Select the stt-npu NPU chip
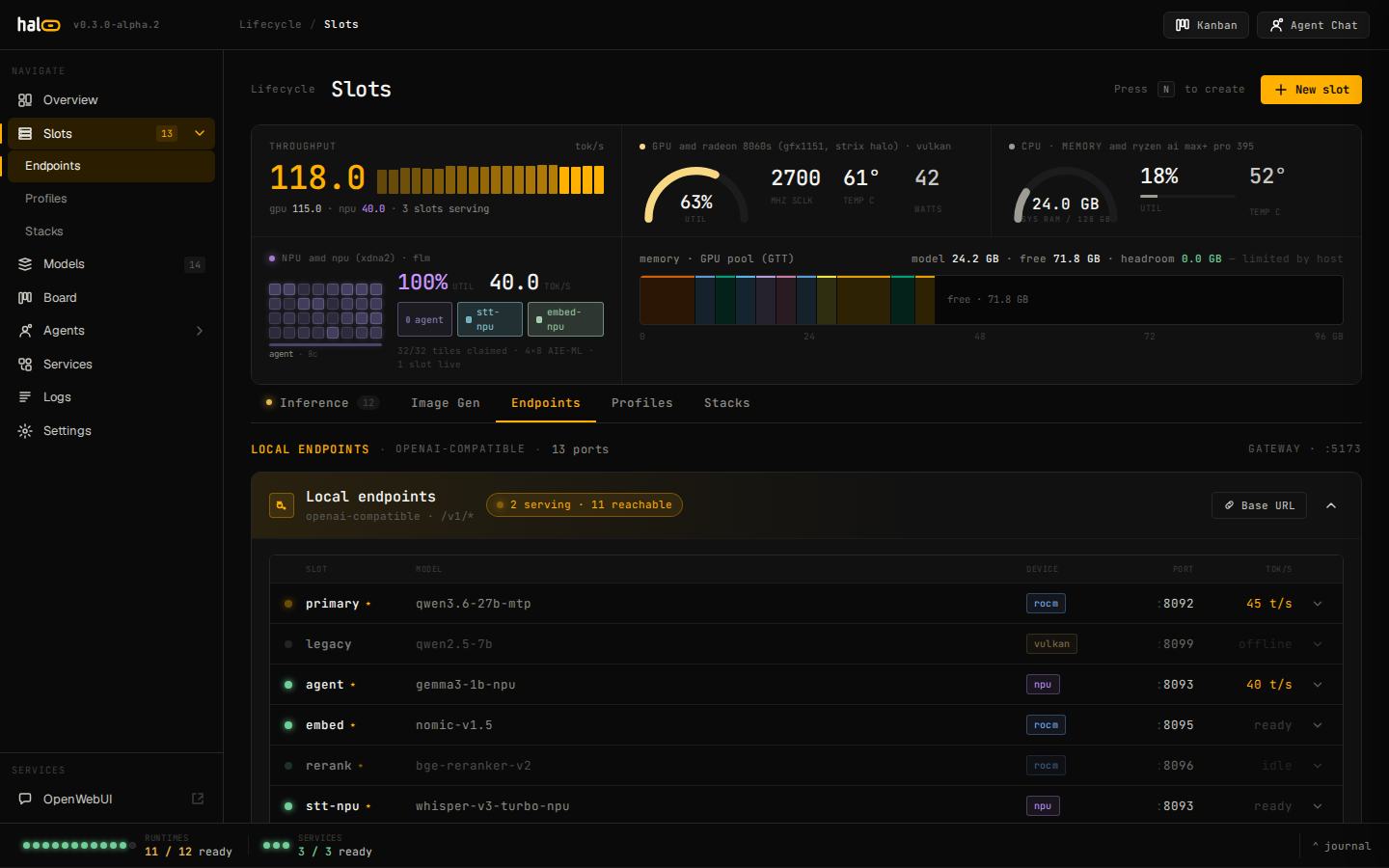 coord(490,319)
